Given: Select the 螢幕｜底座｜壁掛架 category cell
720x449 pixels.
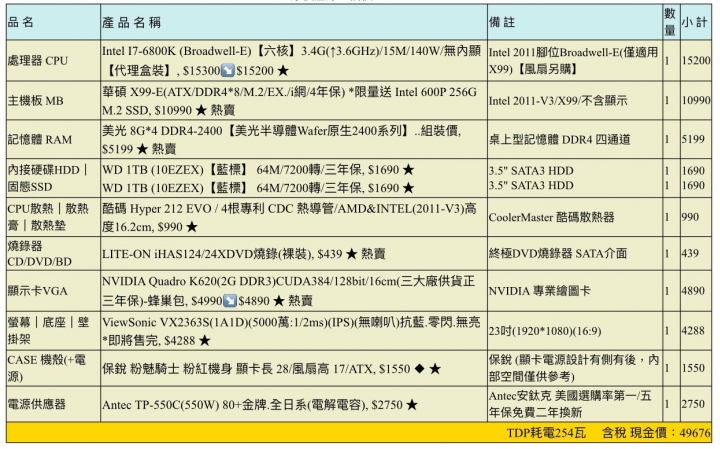Looking at the screenshot, I should point(53,331).
